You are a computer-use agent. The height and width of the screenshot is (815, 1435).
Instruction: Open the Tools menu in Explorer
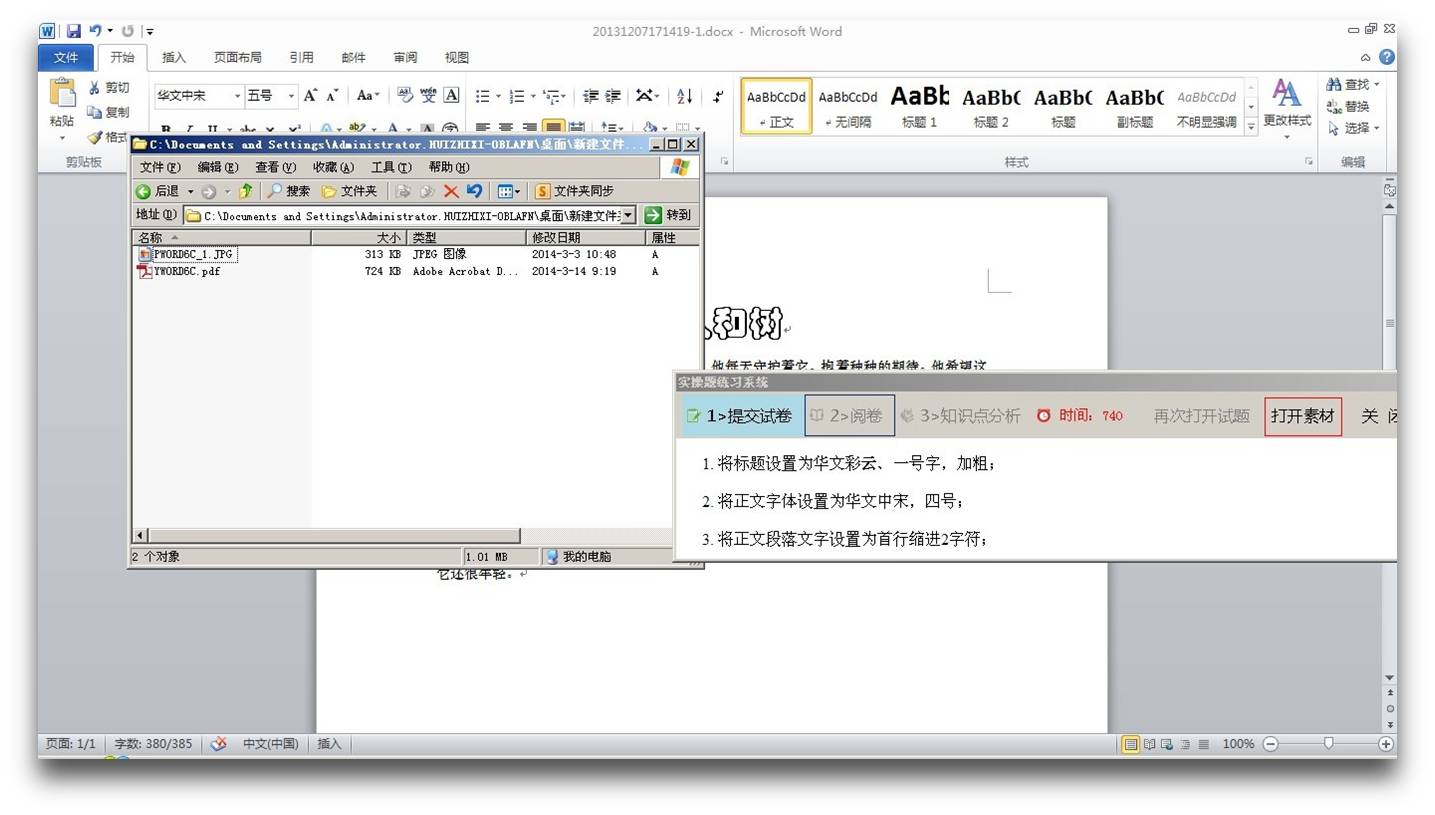pos(390,167)
